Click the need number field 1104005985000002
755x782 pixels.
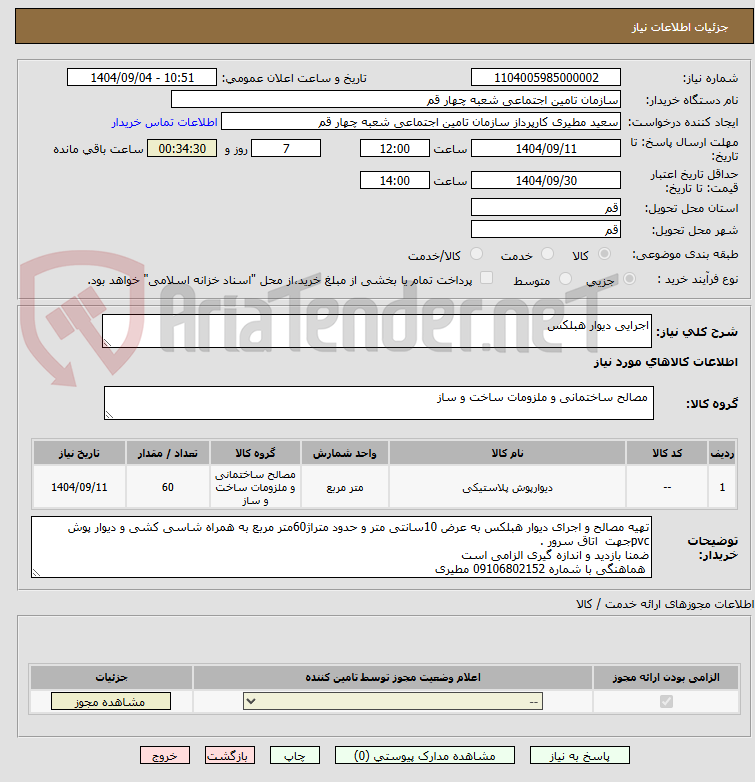click(x=546, y=78)
